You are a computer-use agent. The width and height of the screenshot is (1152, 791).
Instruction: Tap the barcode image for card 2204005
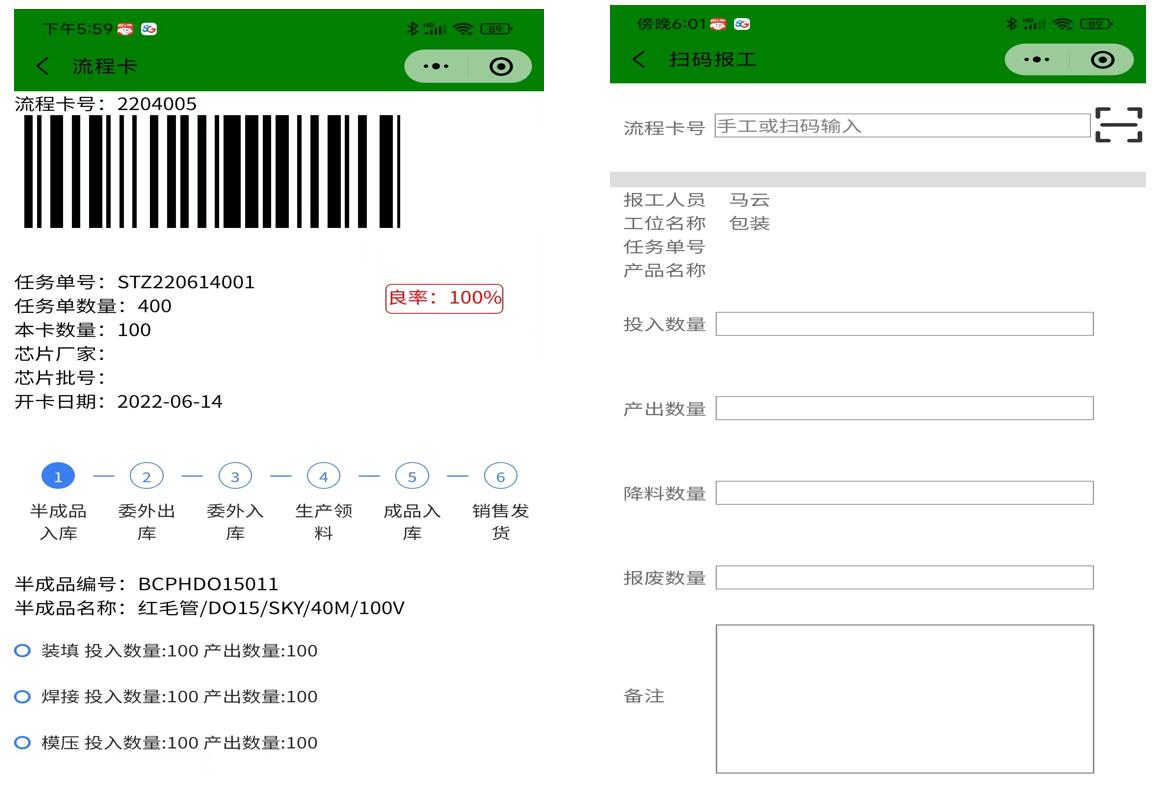coord(211,171)
